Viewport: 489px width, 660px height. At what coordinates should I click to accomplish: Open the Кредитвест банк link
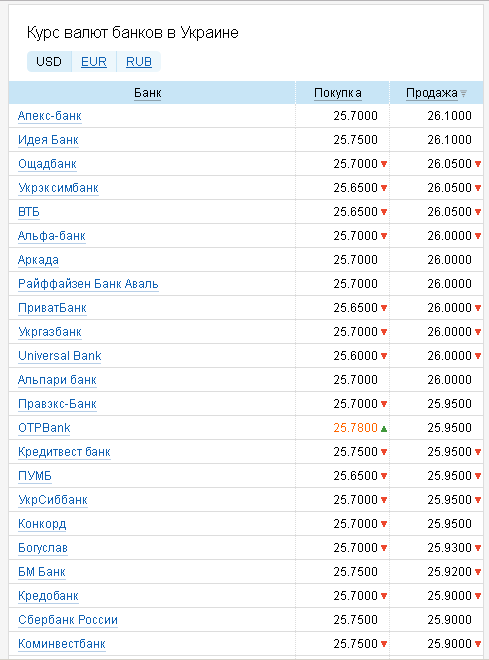64,452
